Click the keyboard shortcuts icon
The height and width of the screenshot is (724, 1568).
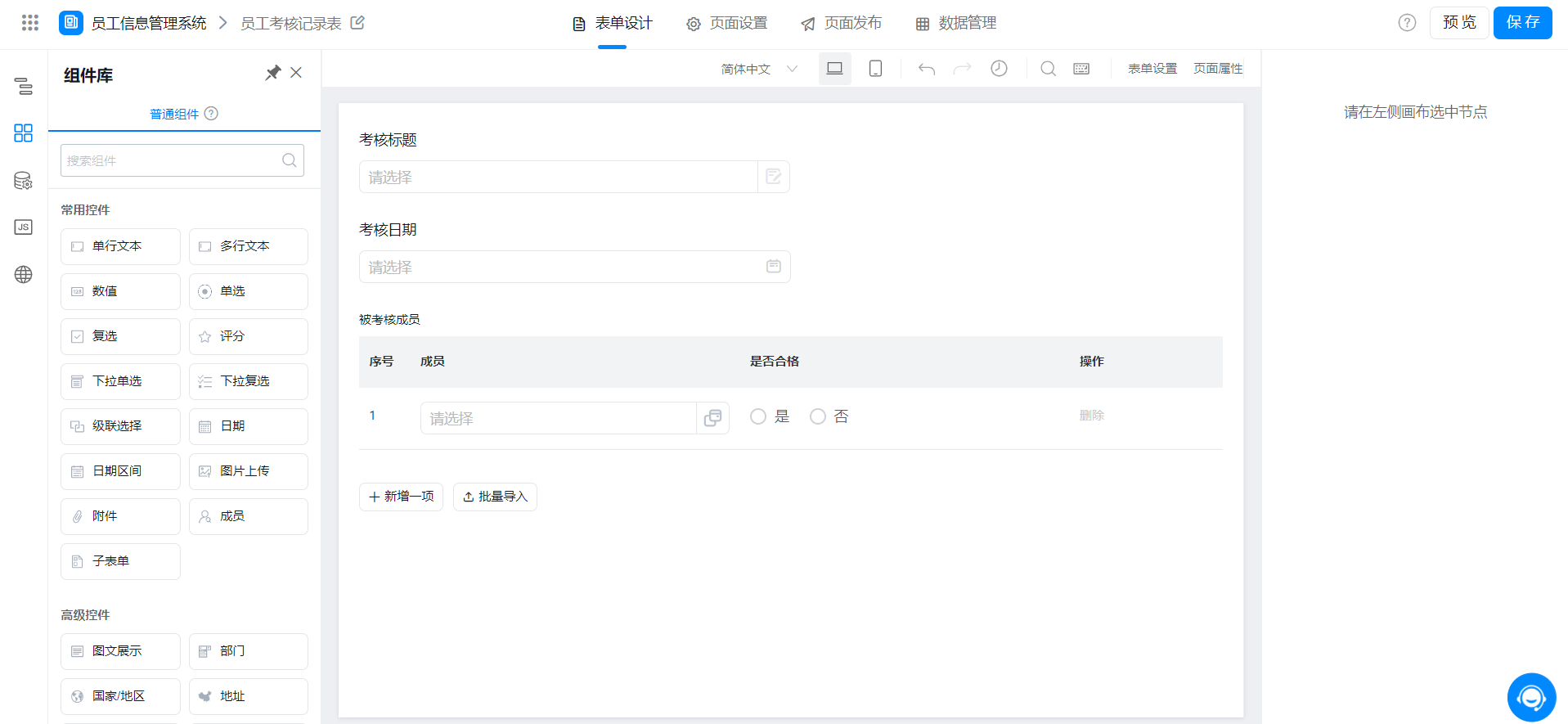pyautogui.click(x=1081, y=69)
